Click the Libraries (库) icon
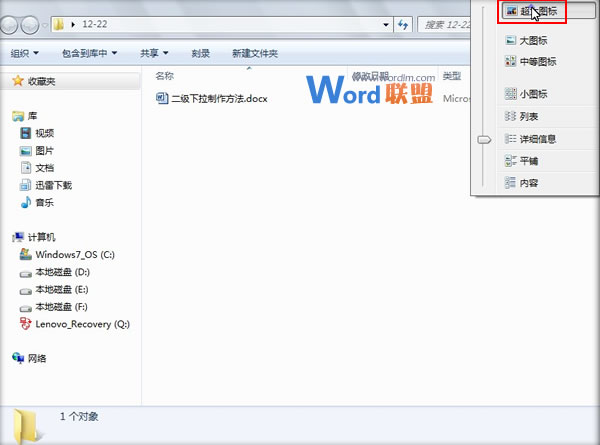The image size is (600, 445). [18, 116]
